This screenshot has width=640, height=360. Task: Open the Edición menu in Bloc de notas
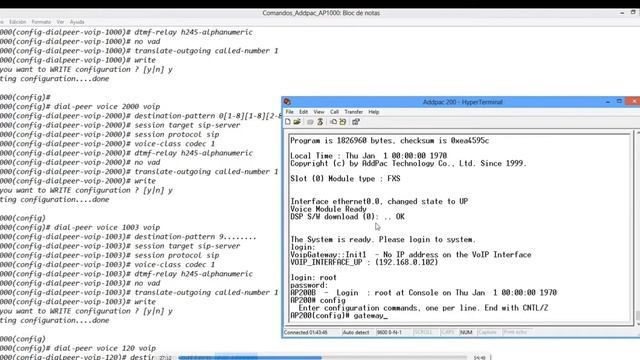click(17, 22)
